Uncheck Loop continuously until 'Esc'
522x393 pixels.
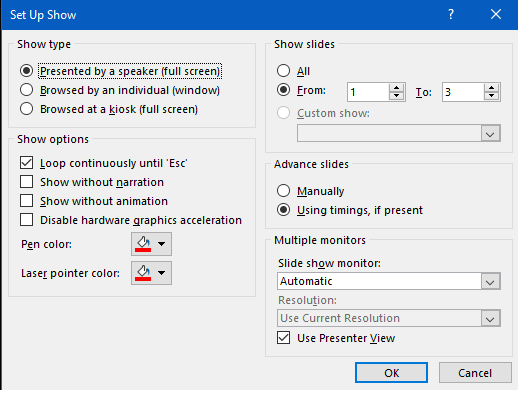click(x=26, y=163)
